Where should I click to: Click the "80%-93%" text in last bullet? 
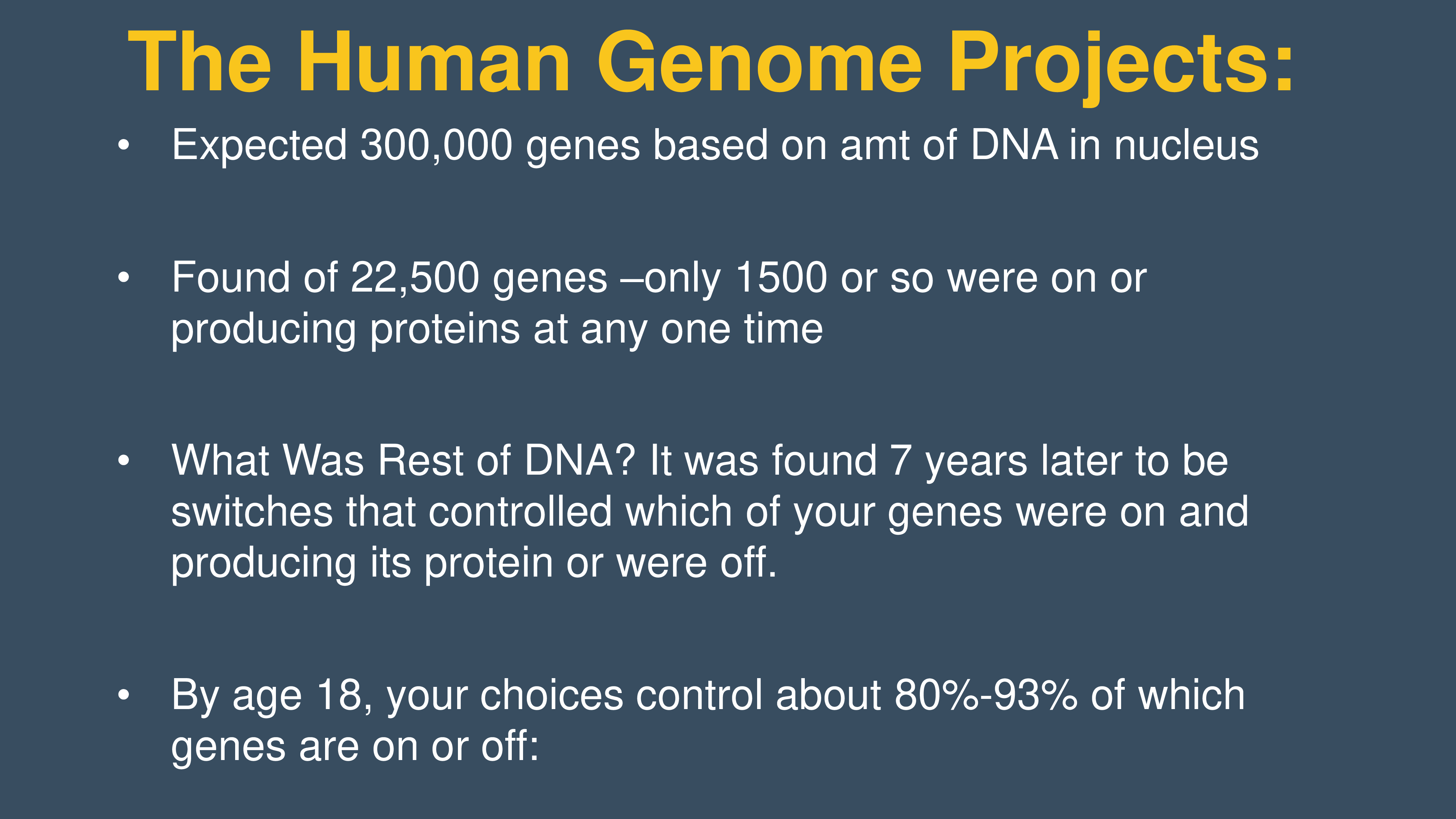[986, 695]
